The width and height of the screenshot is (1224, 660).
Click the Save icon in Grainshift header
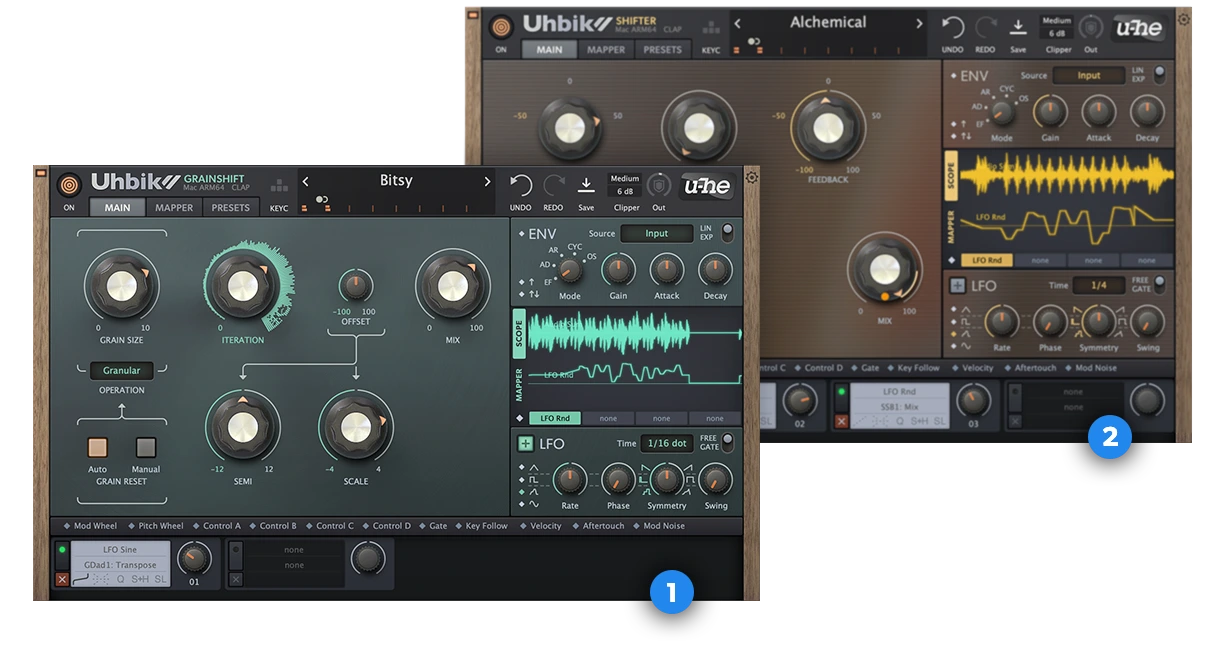[x=586, y=186]
